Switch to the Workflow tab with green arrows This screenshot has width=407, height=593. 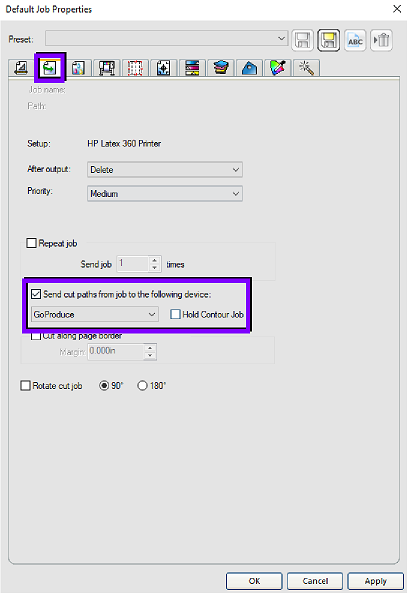pyautogui.click(x=50, y=67)
